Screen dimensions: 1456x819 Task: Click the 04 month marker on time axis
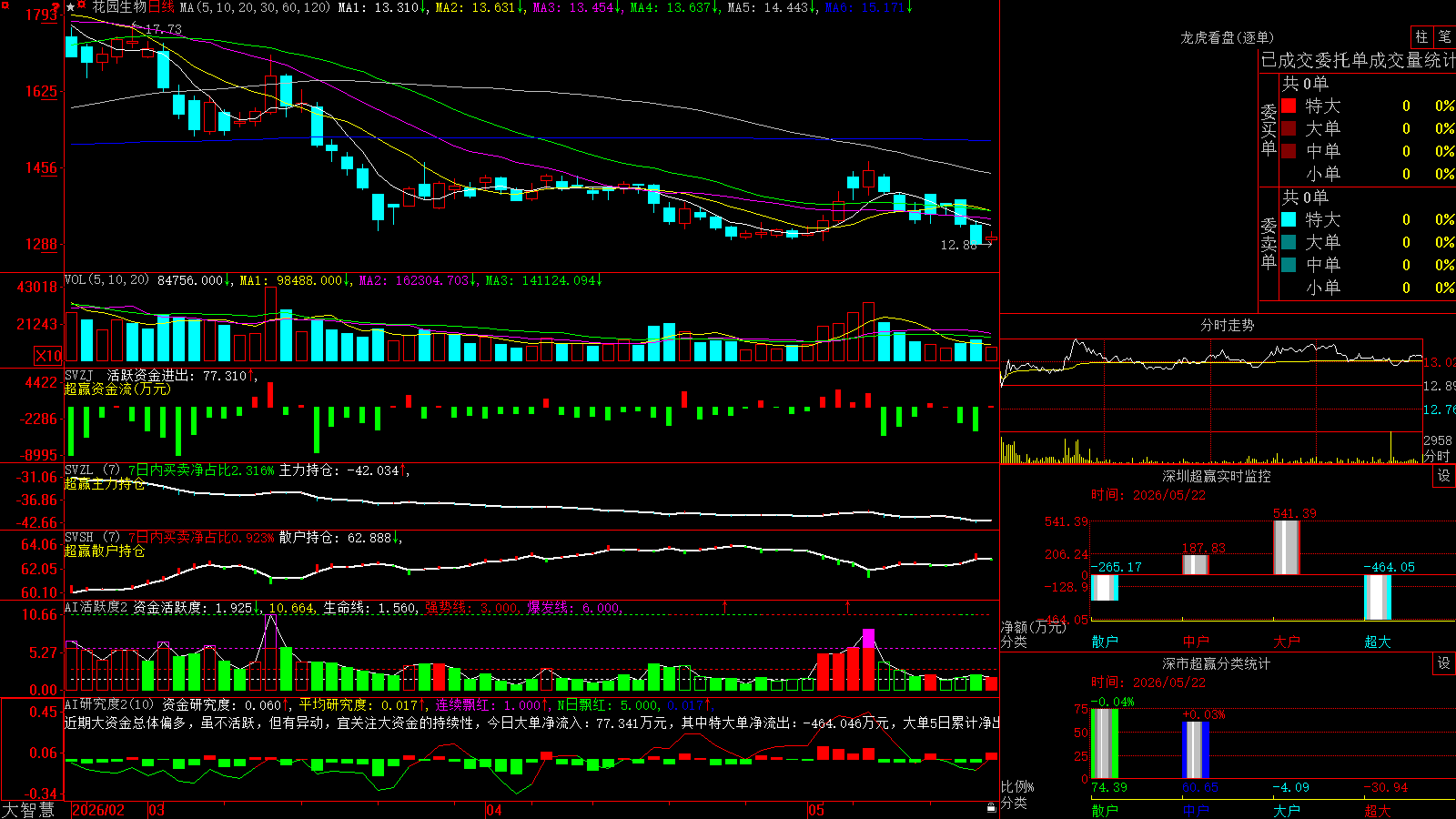point(493,810)
